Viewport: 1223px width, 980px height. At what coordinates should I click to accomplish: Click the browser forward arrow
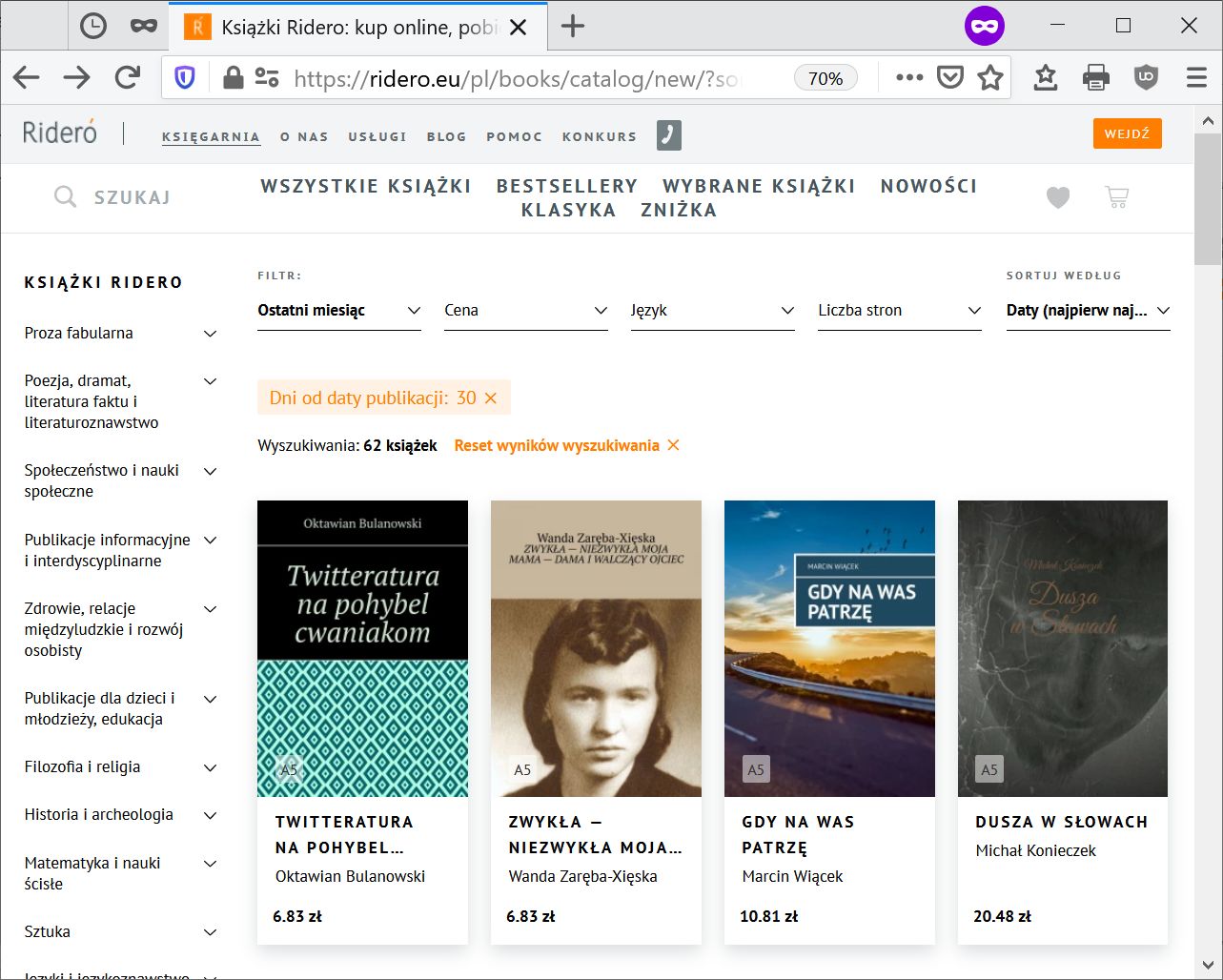click(x=76, y=78)
